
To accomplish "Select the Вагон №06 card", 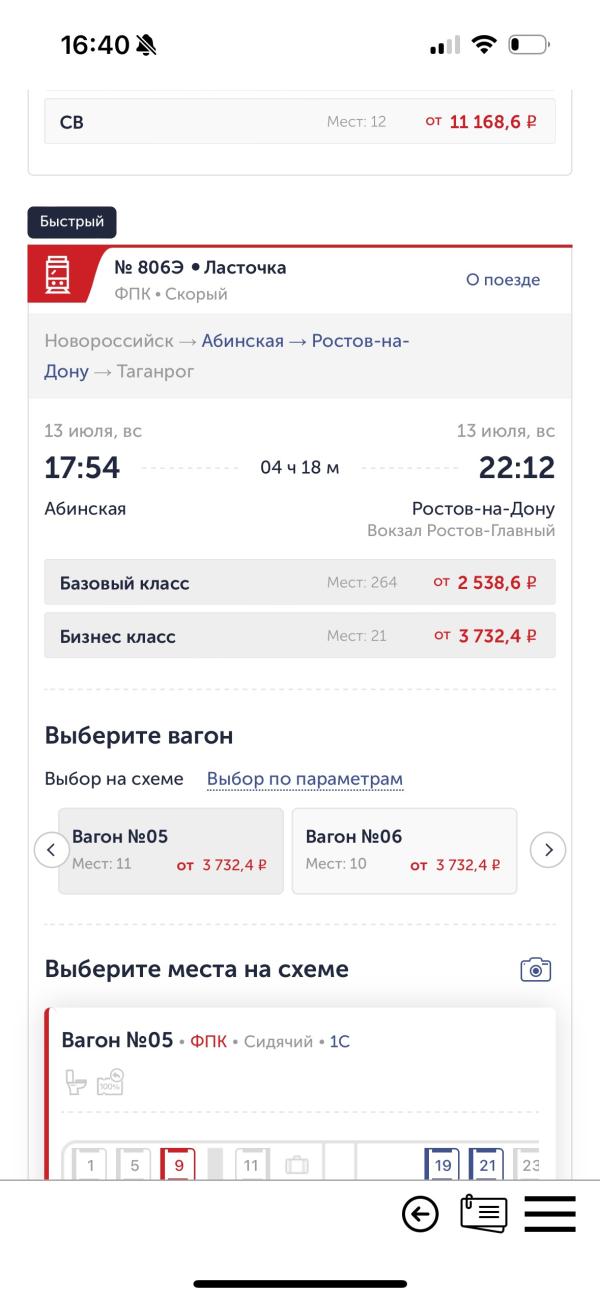I will pos(404,851).
